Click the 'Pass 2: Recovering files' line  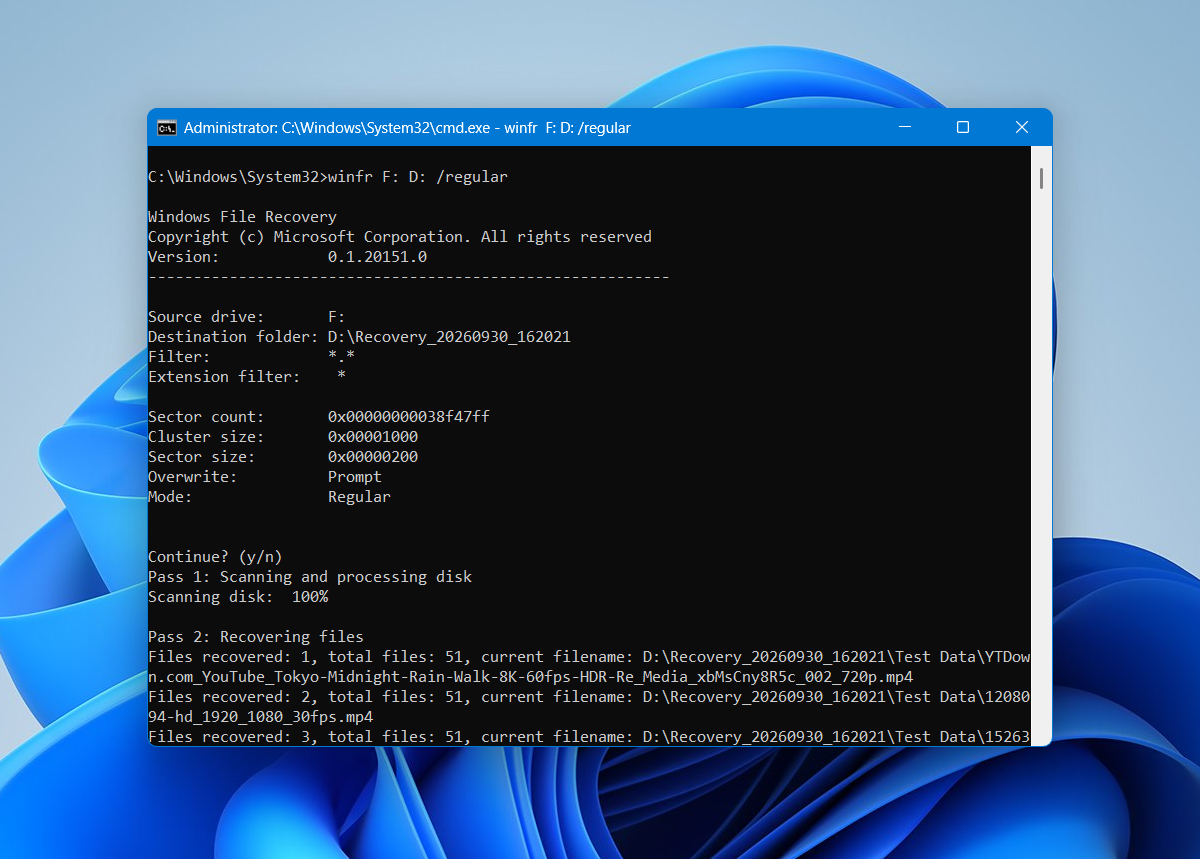pos(256,637)
